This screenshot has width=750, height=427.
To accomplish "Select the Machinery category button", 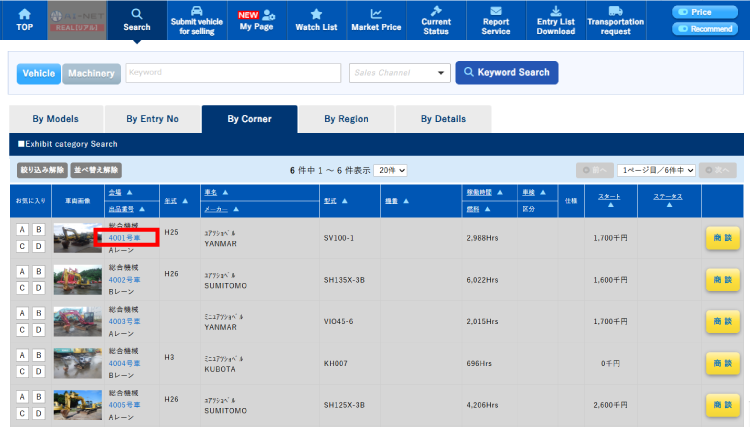I will [91, 74].
